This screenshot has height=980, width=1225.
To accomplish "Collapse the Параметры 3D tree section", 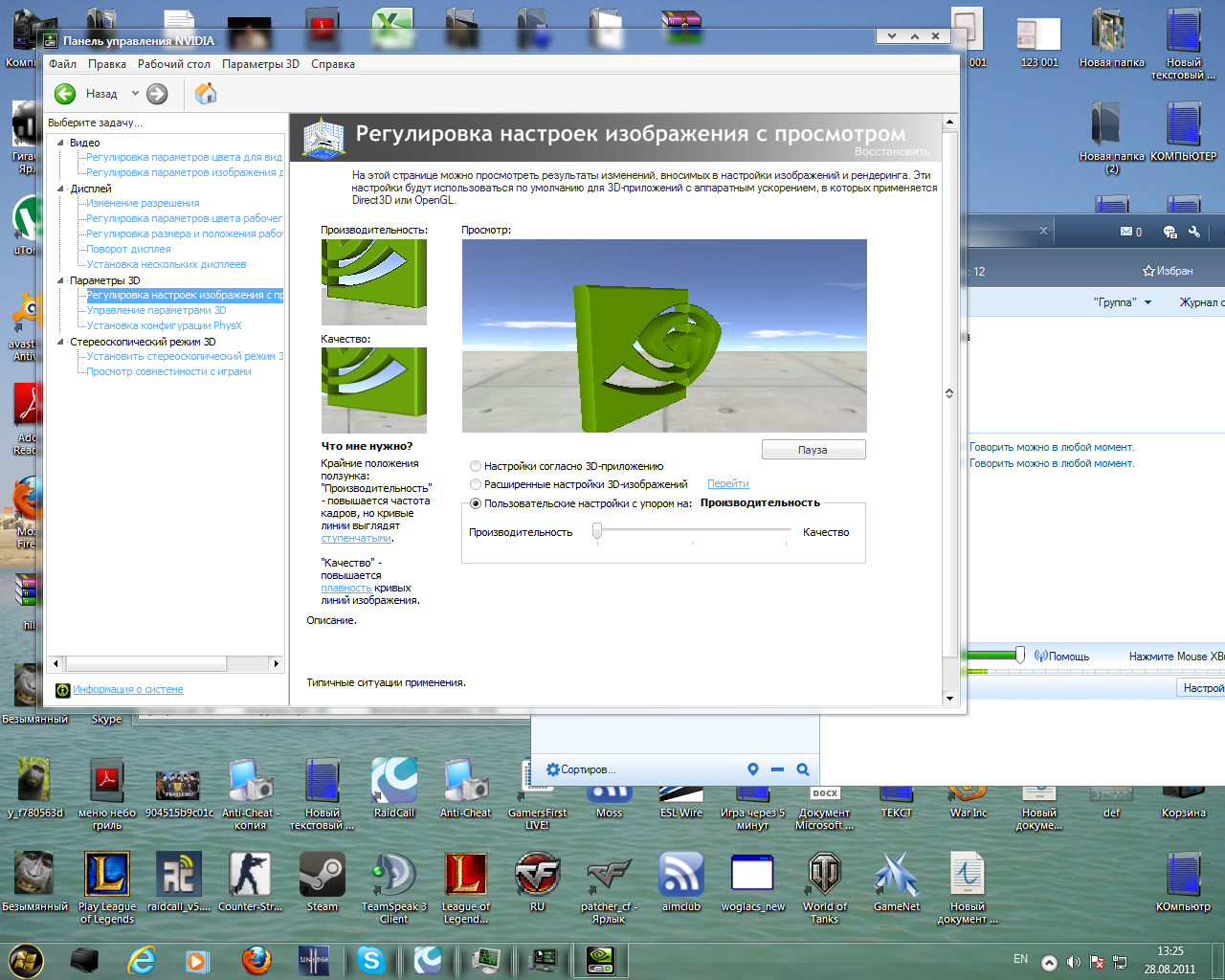I will (x=60, y=280).
